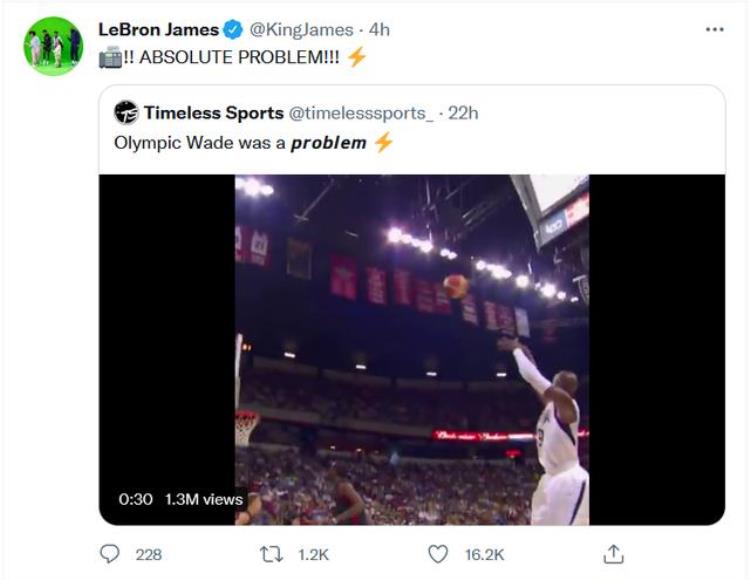Click the share upload icon
This screenshot has height=580, width=750.
[613, 554]
